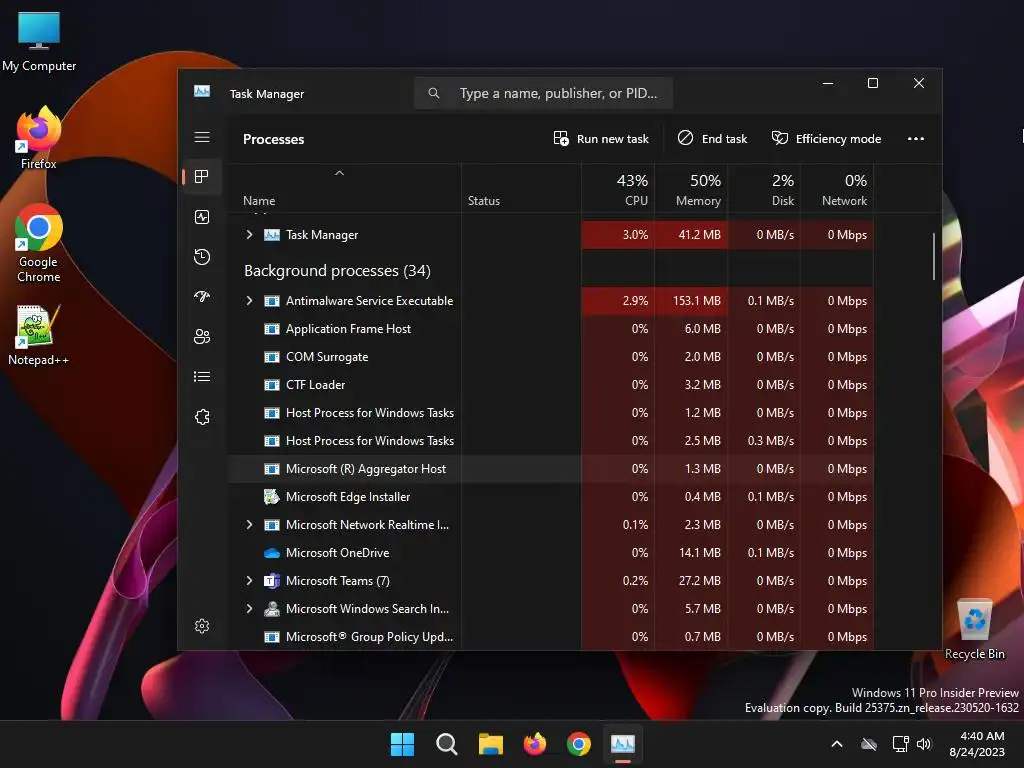Open the hamburger navigation menu in Task Manager
This screenshot has height=768, width=1024.
click(202, 137)
